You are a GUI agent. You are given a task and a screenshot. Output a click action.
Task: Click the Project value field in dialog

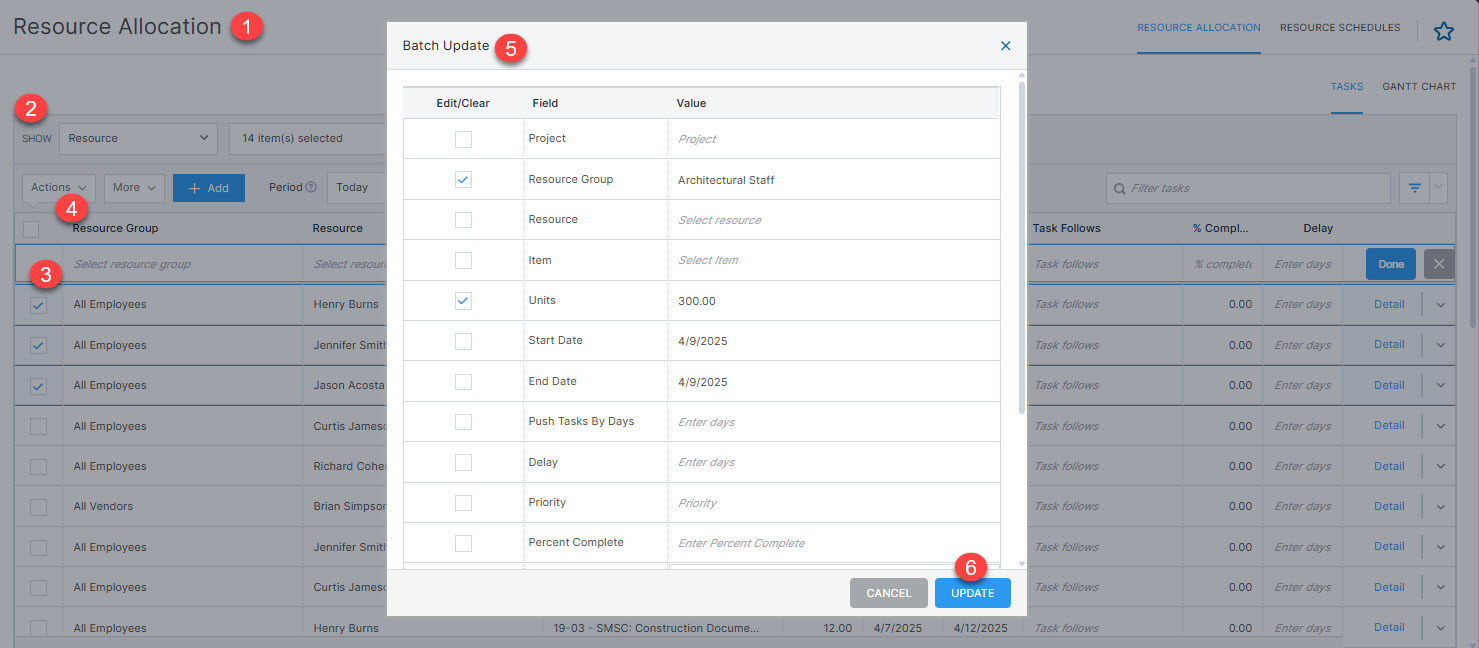point(834,139)
